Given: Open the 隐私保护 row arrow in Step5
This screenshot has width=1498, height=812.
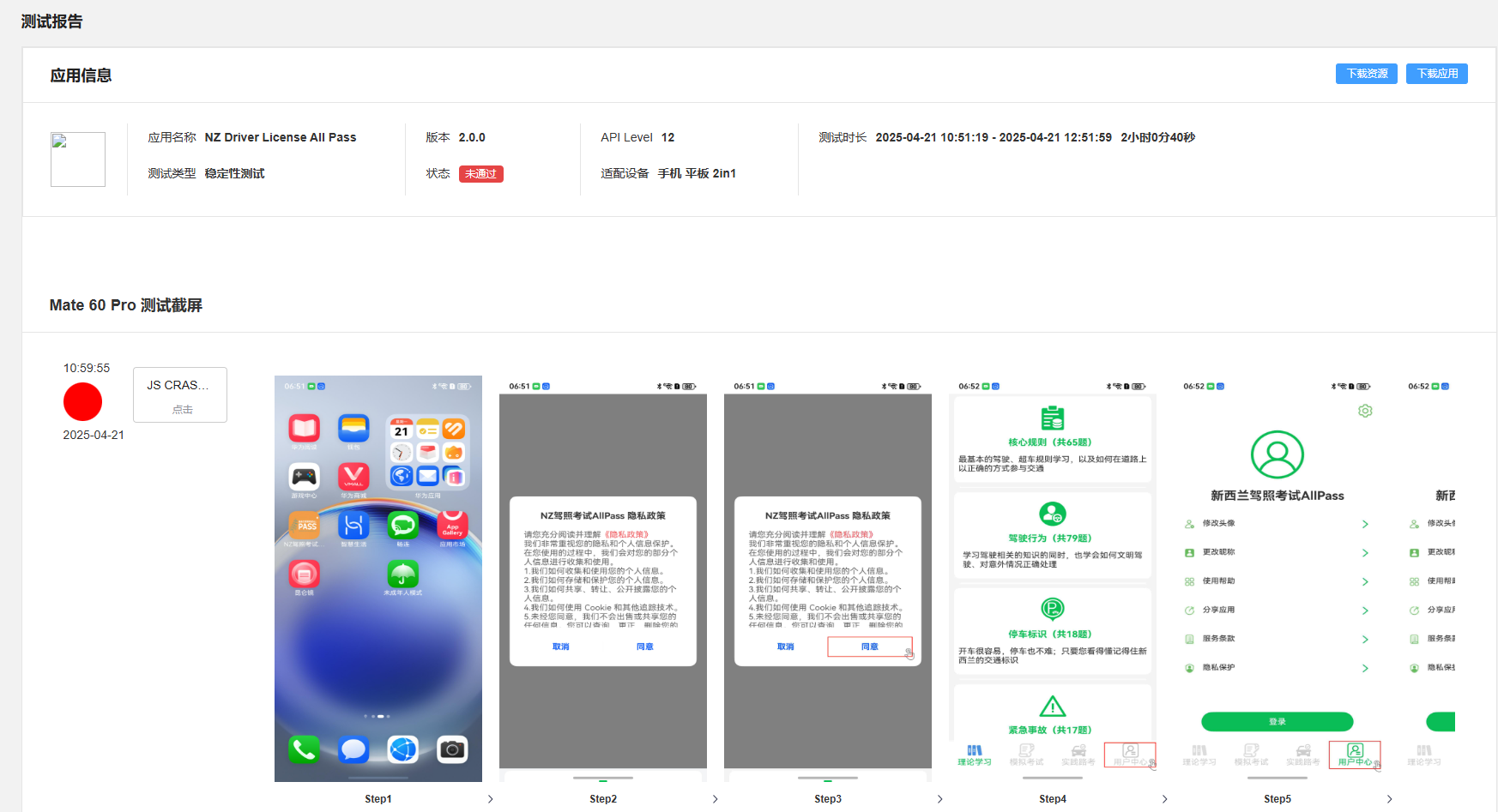Looking at the screenshot, I should (1365, 668).
